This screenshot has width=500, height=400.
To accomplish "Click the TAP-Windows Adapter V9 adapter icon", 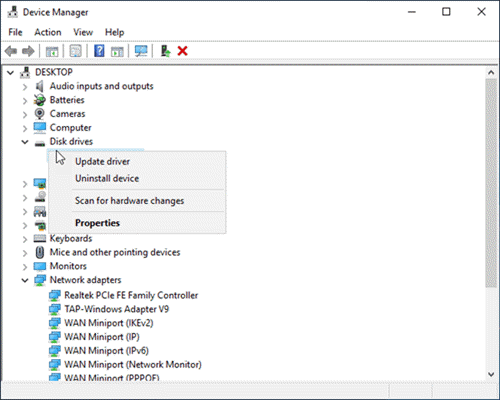I will [55, 309].
